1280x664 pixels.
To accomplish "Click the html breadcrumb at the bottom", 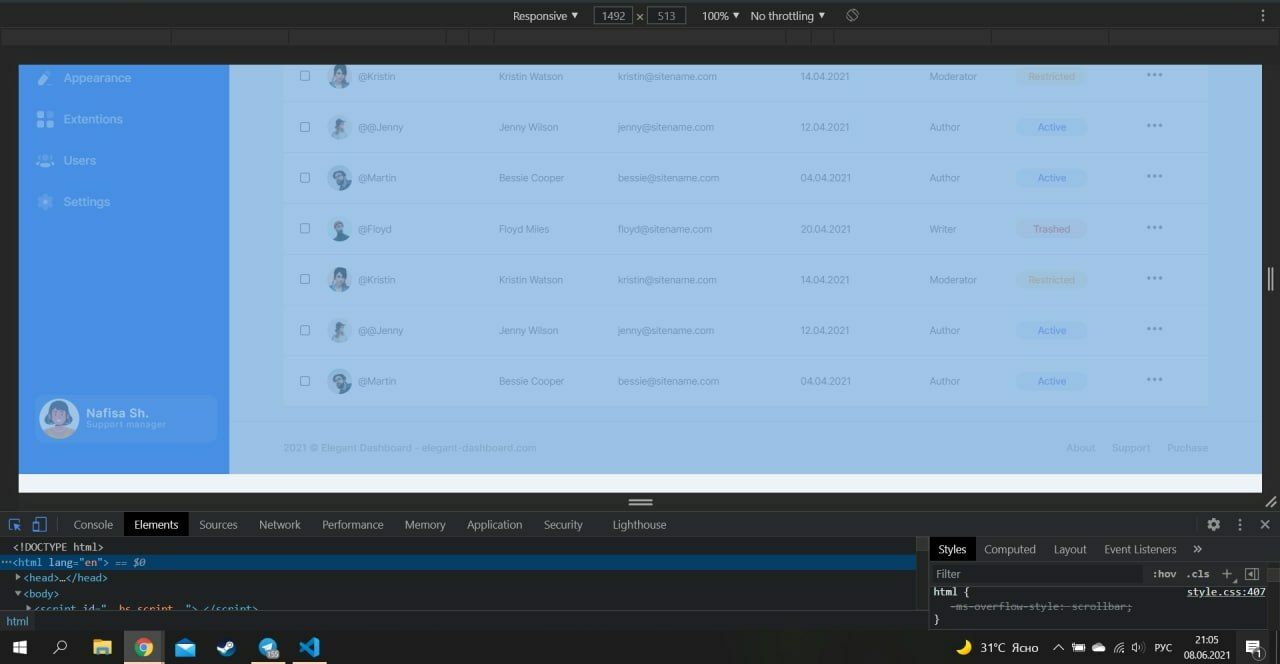I will [x=18, y=621].
